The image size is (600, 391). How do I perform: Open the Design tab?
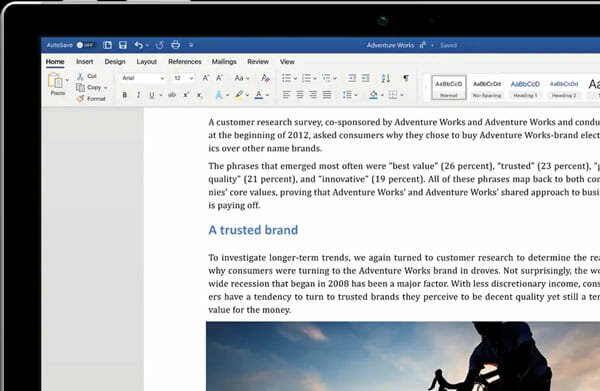click(x=115, y=62)
